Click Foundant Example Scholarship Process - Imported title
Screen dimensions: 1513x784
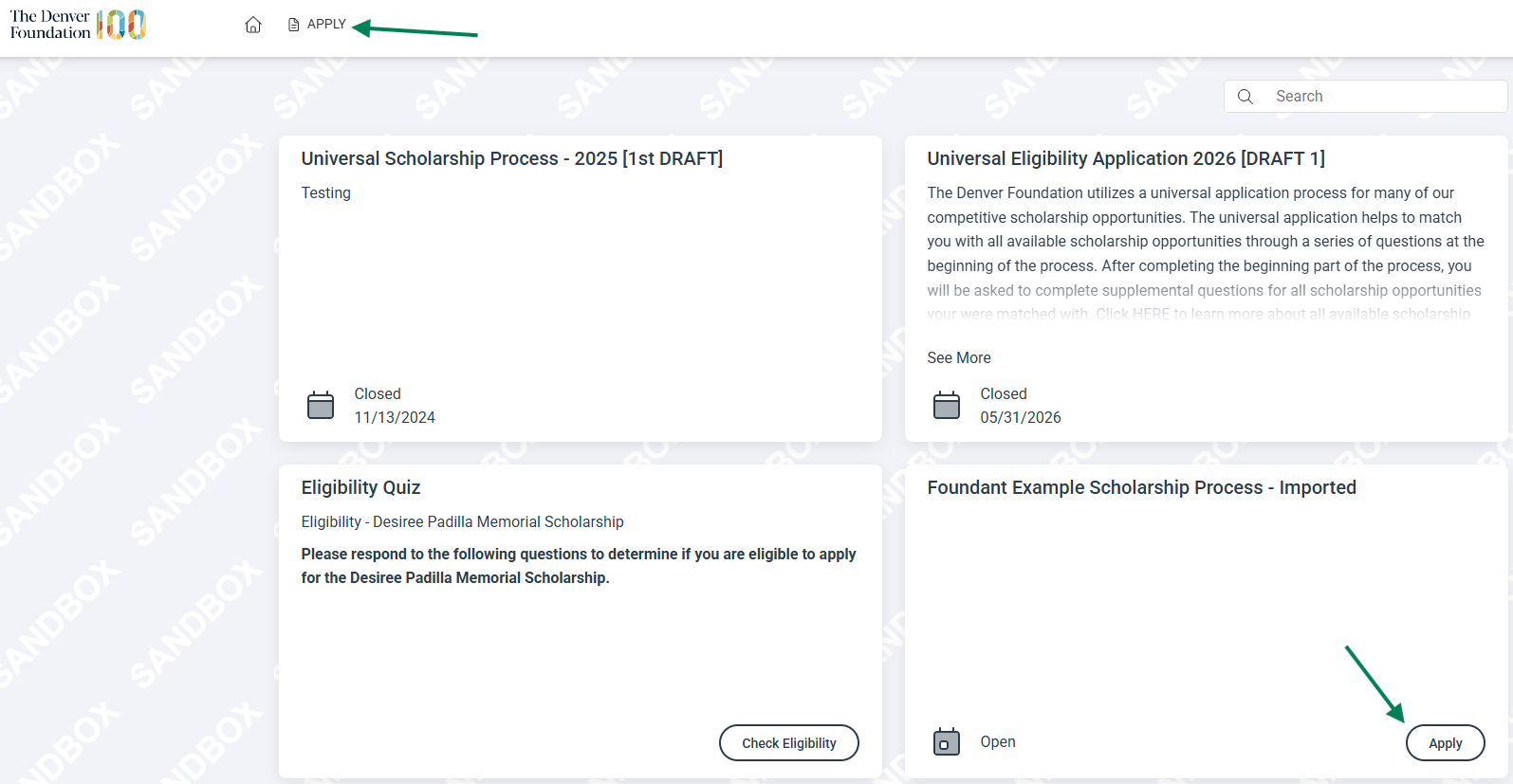pyautogui.click(x=1142, y=487)
